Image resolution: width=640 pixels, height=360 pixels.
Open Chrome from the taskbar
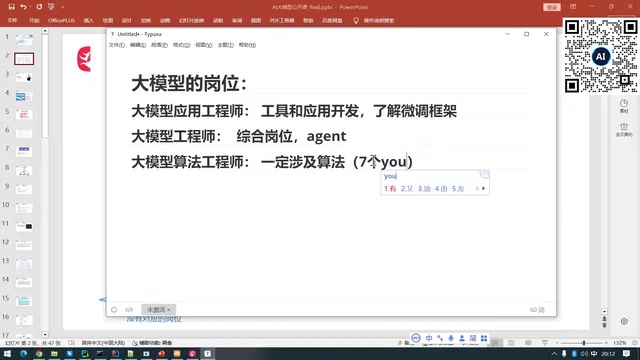tap(39, 353)
